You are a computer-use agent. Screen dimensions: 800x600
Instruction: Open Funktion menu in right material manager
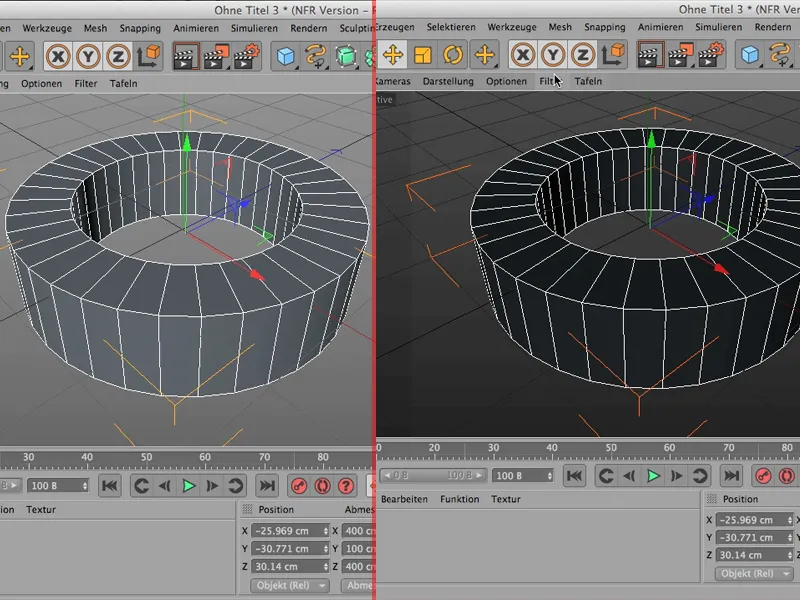[x=460, y=499]
